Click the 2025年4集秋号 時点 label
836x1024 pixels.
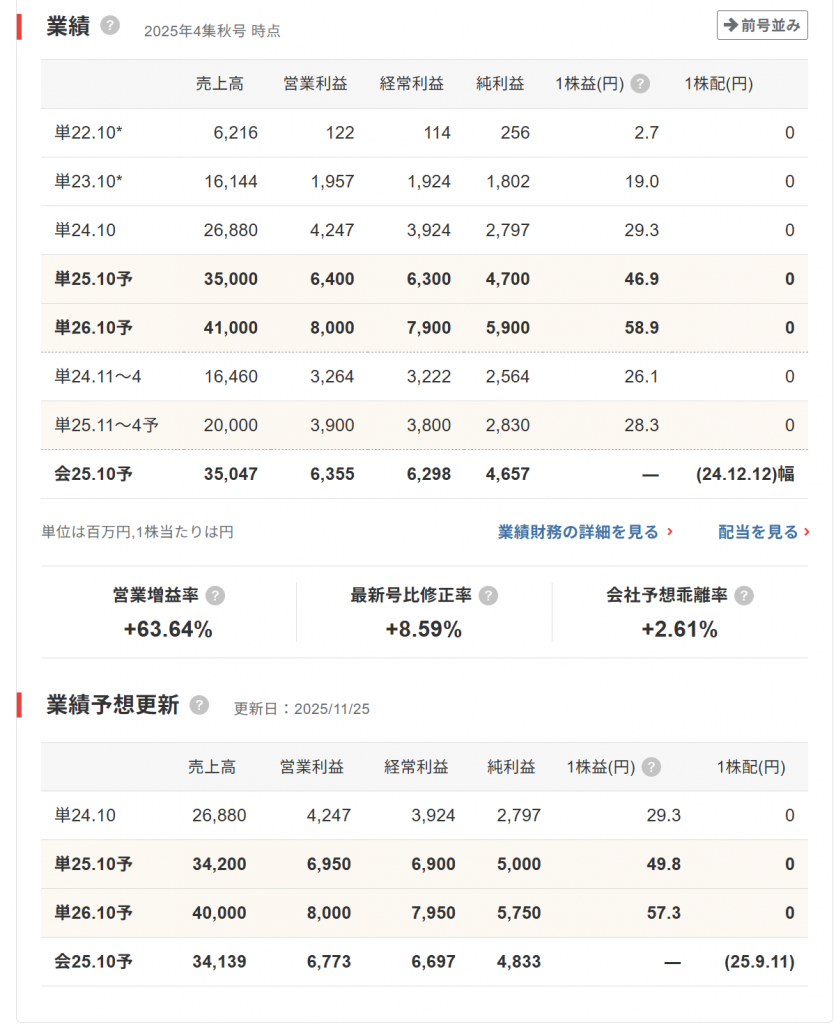212,31
